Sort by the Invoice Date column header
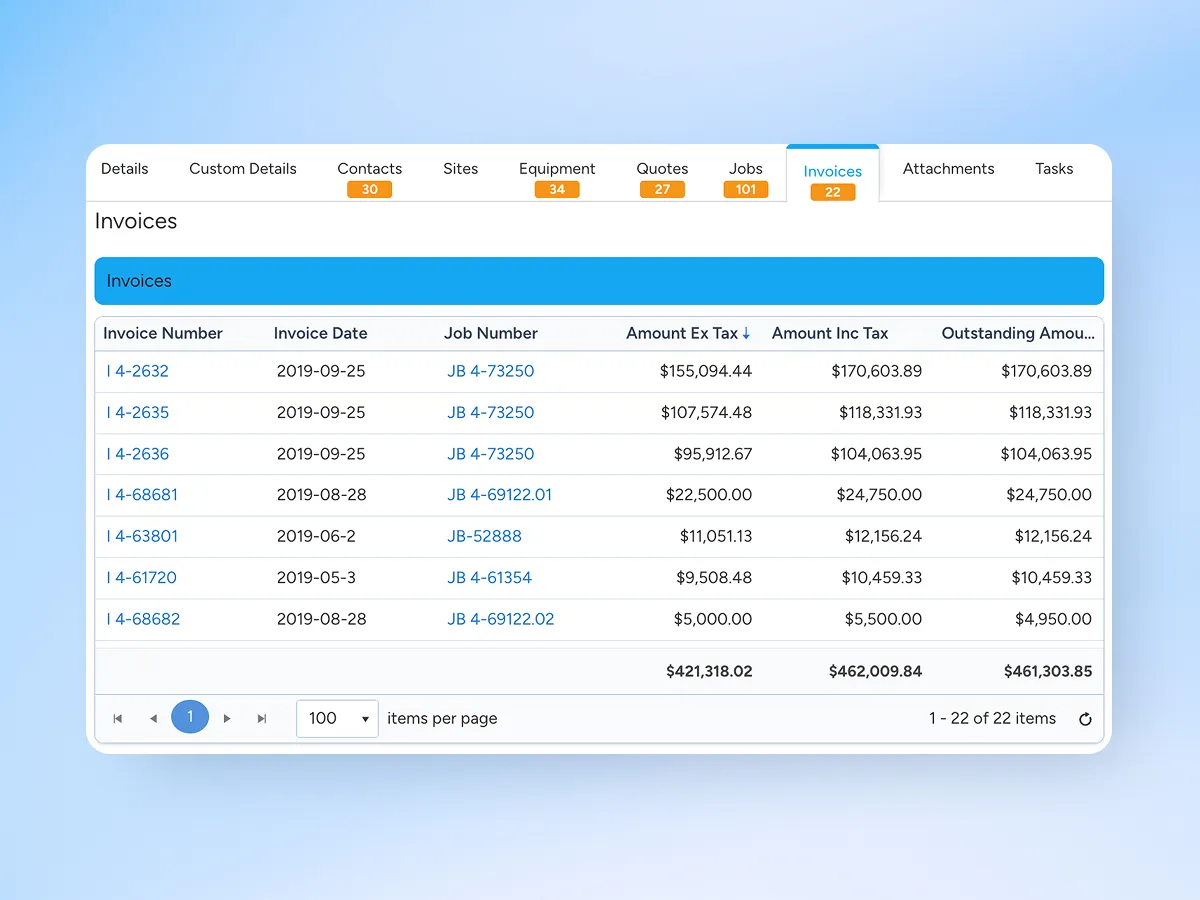Image resolution: width=1200 pixels, height=900 pixels. click(321, 334)
